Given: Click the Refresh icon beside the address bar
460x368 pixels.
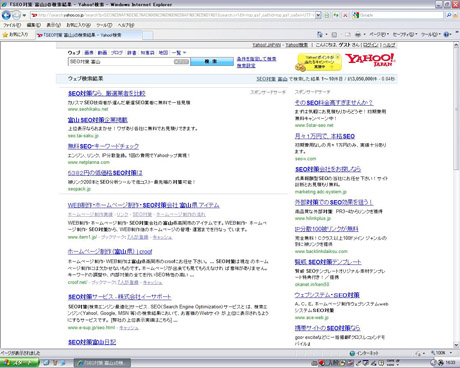Looking at the screenshot, I should click(x=336, y=15).
